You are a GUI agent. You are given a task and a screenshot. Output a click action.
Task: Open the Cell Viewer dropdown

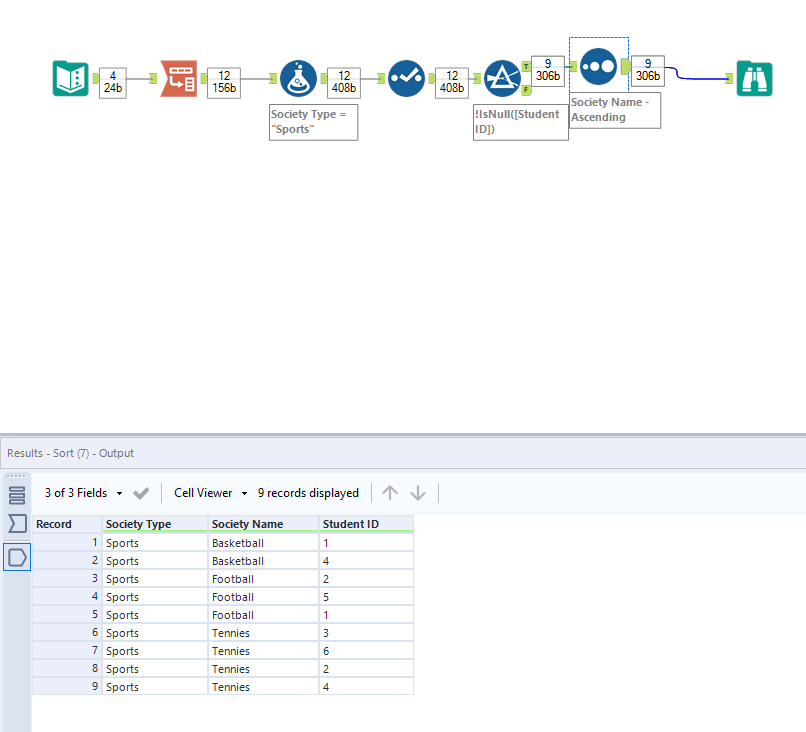coord(211,493)
